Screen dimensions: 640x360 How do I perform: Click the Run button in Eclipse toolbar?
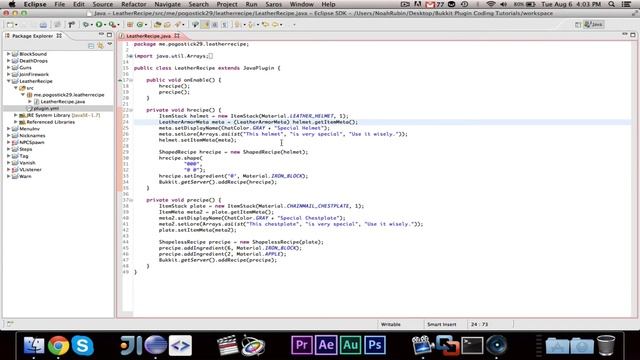pyautogui.click(x=99, y=24)
